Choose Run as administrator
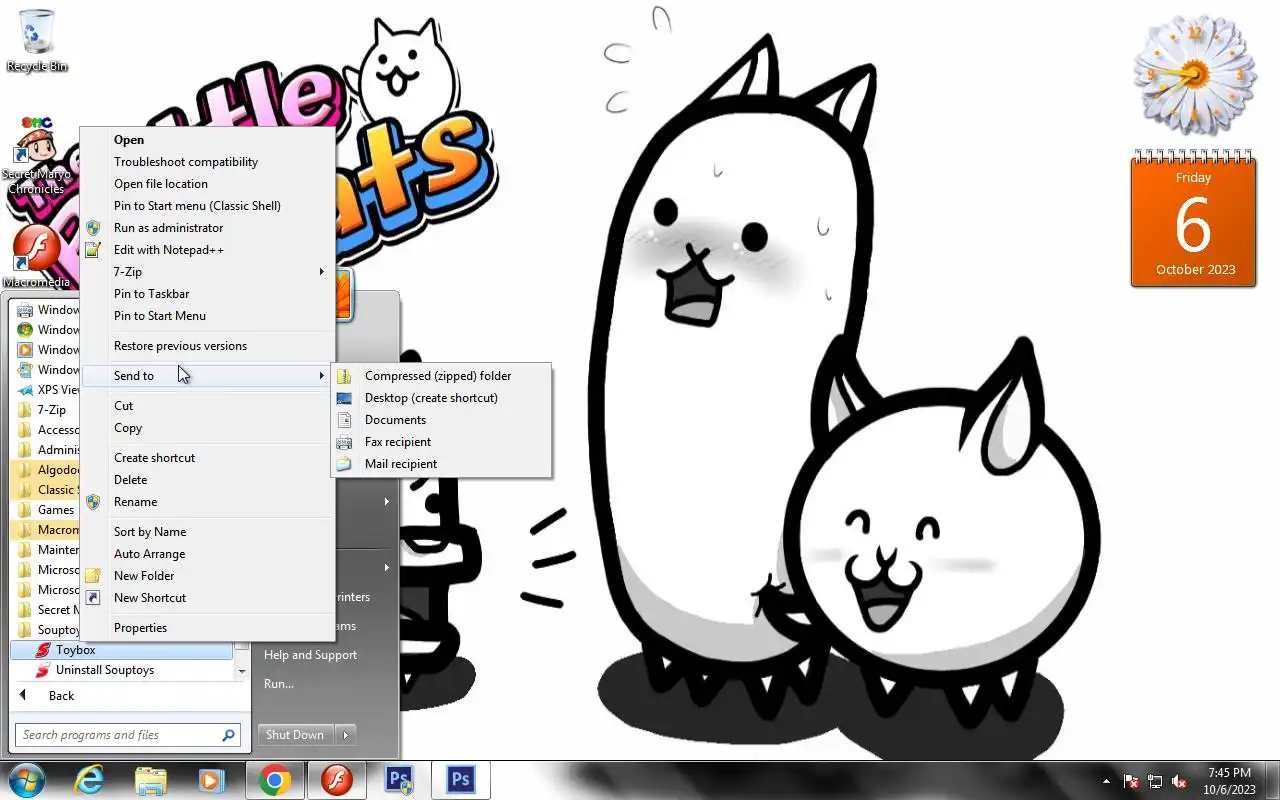The image size is (1280, 800). (207, 228)
